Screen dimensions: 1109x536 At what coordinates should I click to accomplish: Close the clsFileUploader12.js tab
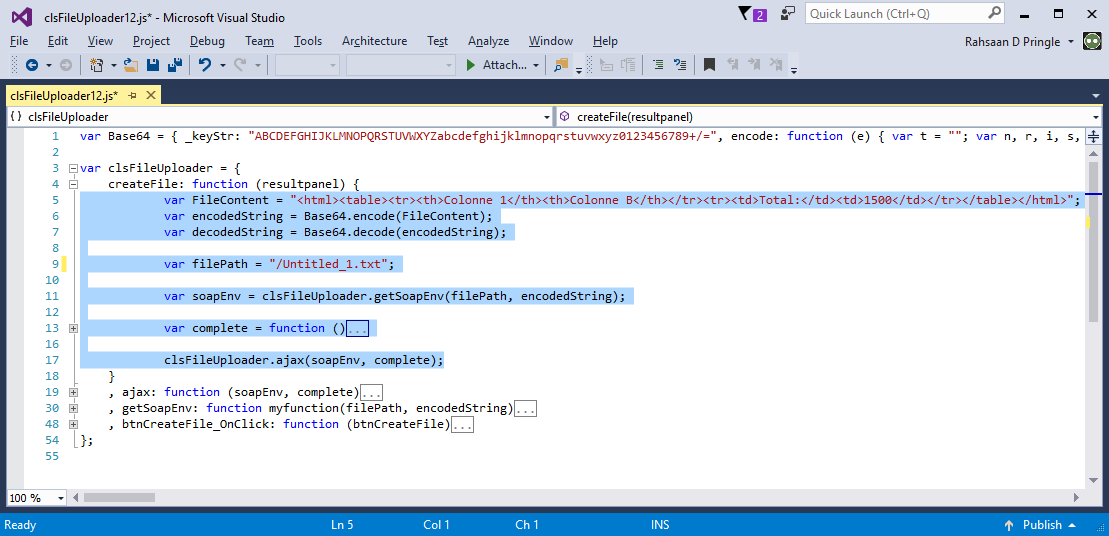(151, 95)
